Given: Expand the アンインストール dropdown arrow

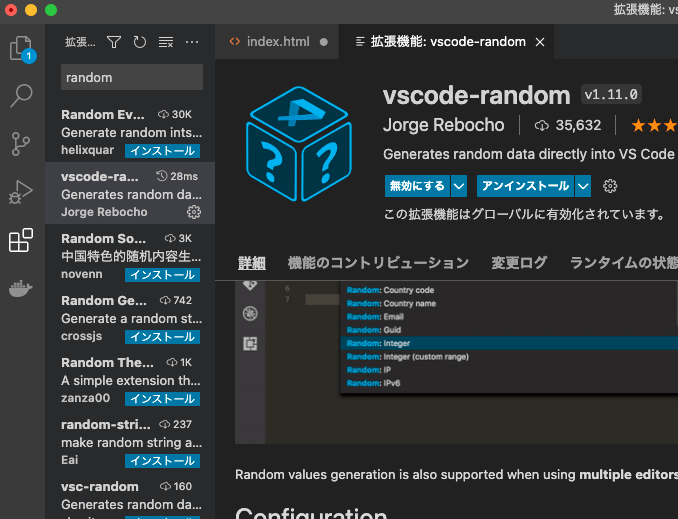Looking at the screenshot, I should [583, 186].
